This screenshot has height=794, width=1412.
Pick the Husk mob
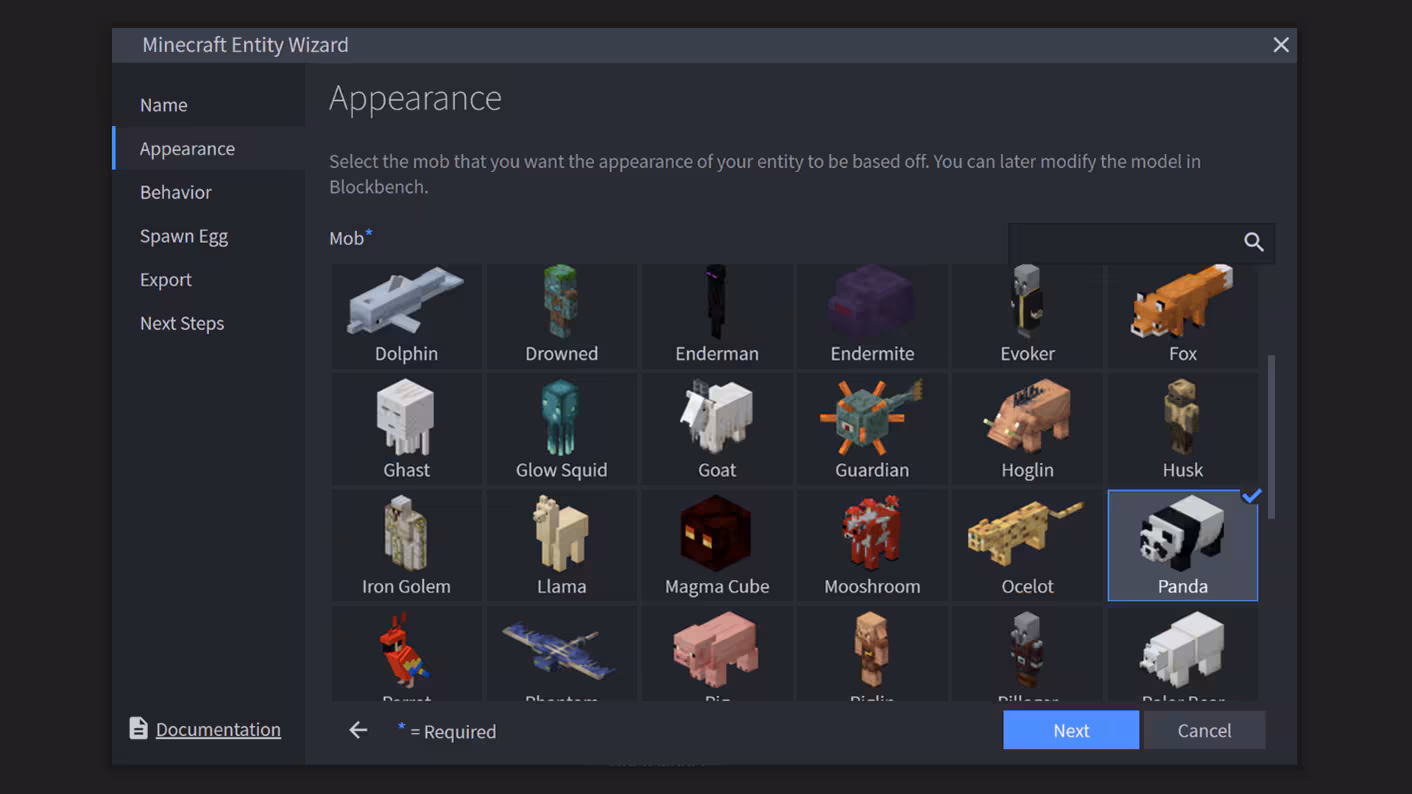click(1182, 429)
